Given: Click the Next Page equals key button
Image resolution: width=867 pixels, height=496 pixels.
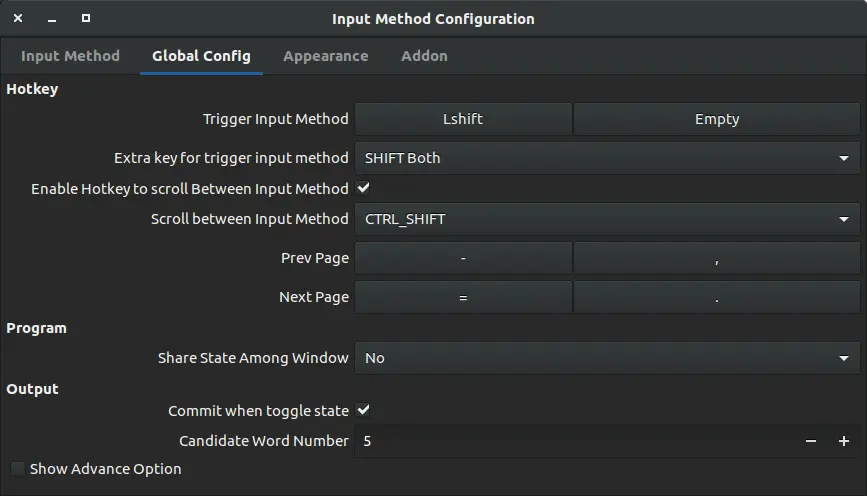Looking at the screenshot, I should coord(463,297).
